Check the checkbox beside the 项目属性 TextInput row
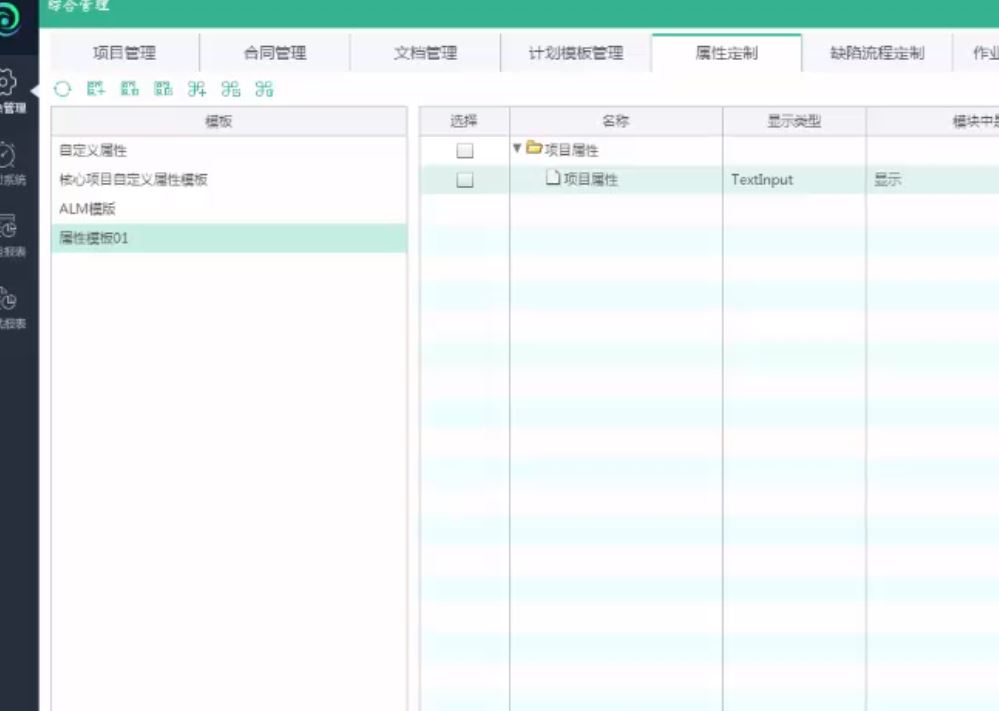 (465, 180)
